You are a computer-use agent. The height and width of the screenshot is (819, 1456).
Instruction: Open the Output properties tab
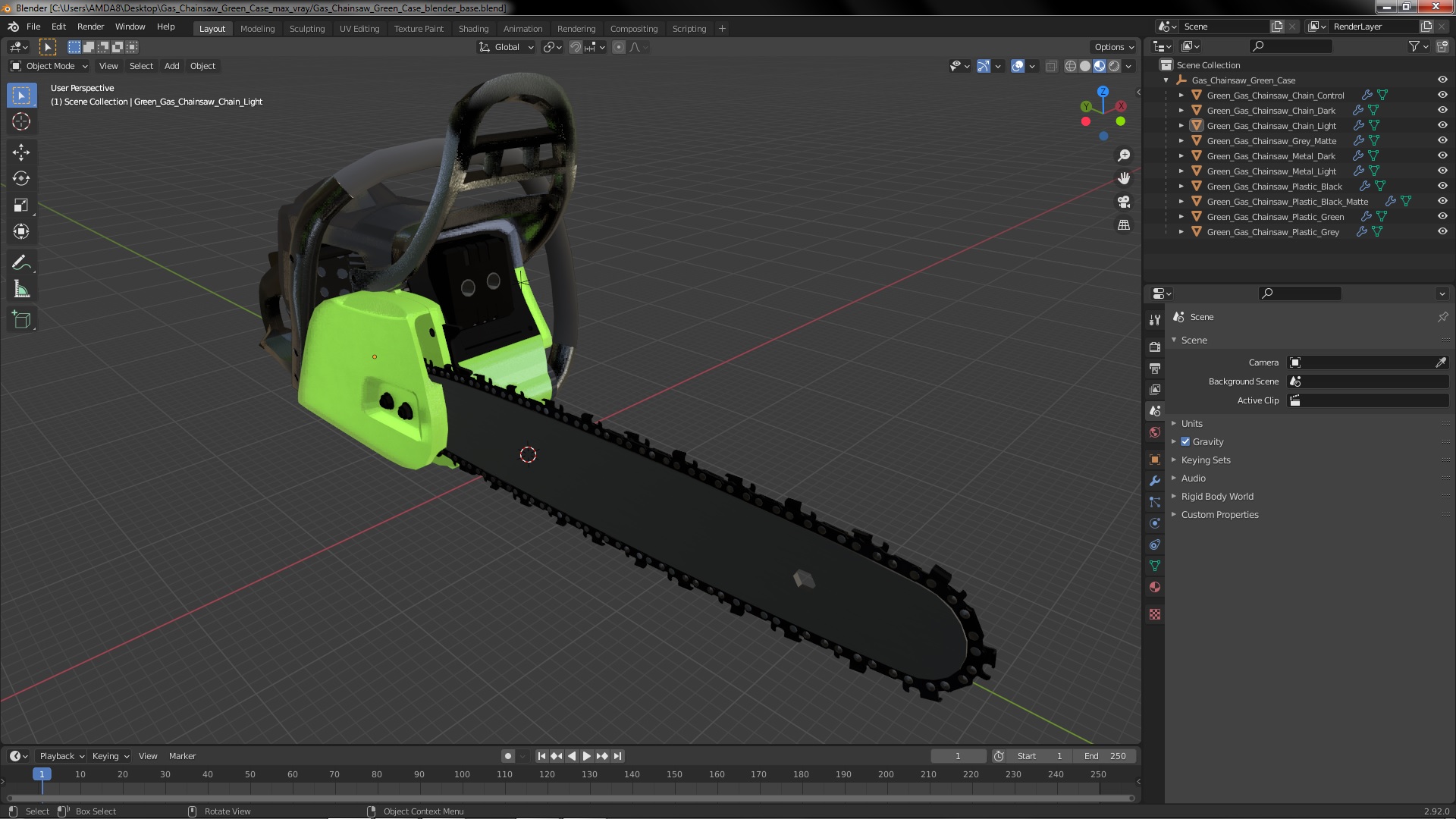(1155, 368)
